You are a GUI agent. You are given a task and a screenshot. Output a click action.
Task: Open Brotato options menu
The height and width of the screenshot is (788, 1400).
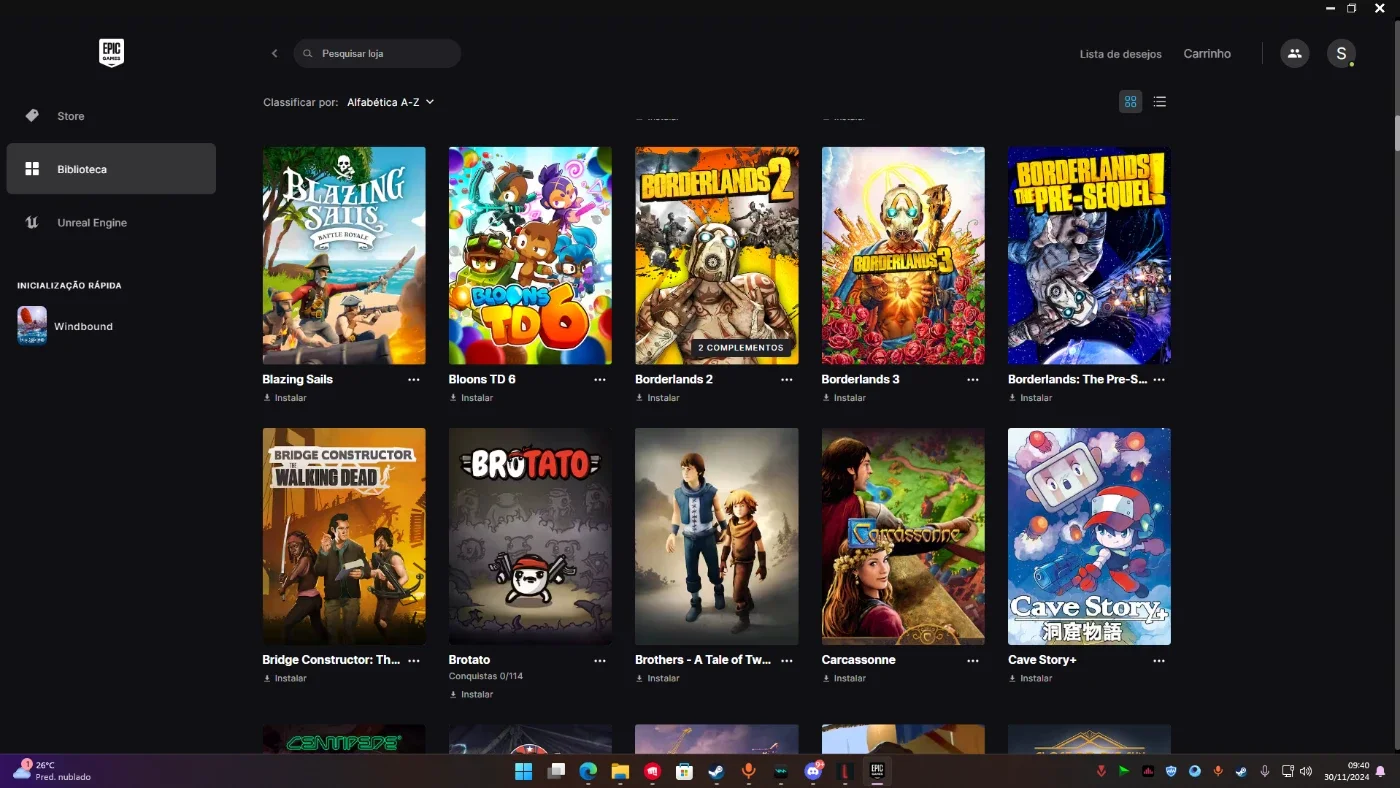pos(600,661)
